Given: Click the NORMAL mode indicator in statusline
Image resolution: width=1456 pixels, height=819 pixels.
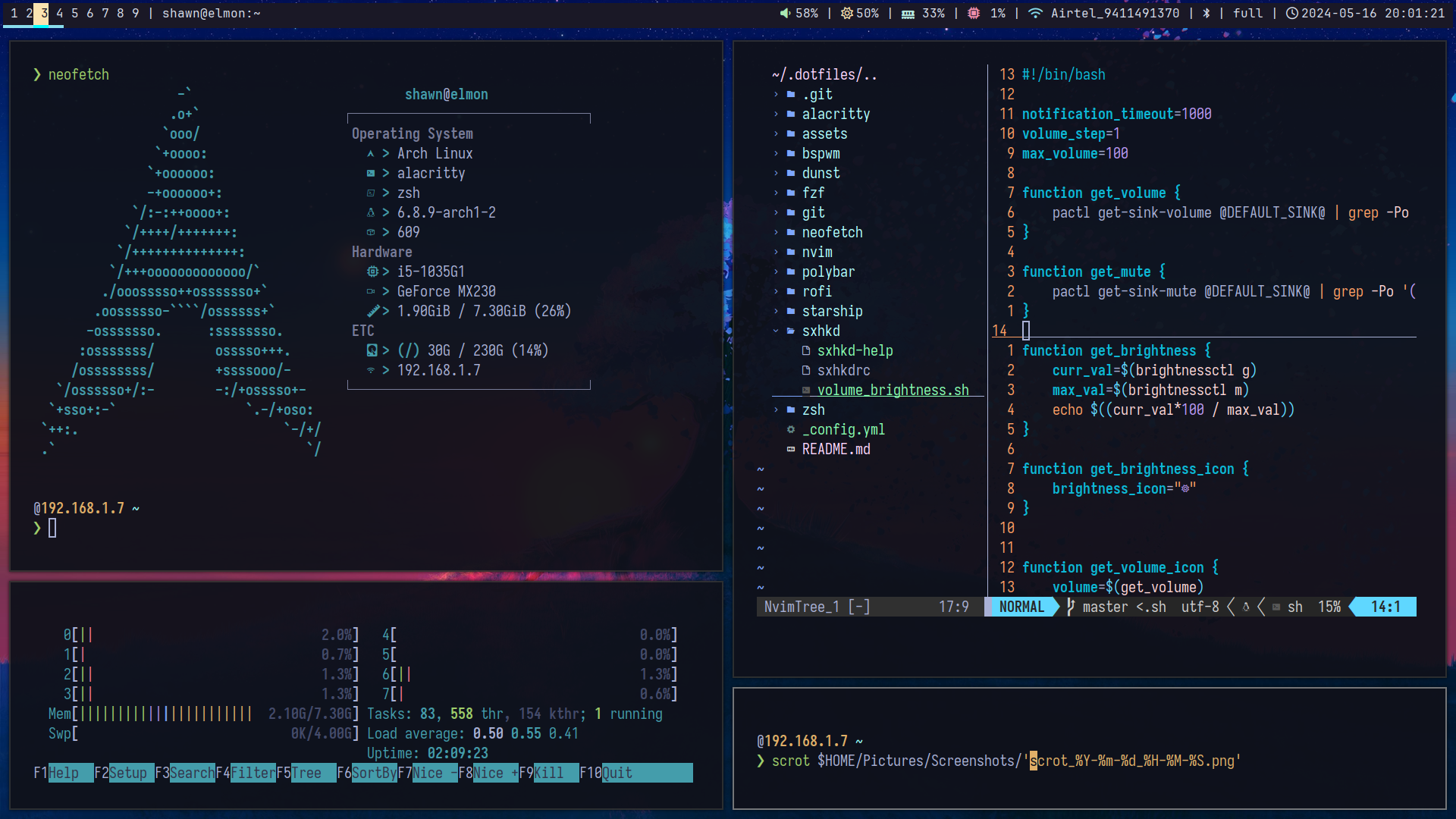Looking at the screenshot, I should coord(1021,607).
